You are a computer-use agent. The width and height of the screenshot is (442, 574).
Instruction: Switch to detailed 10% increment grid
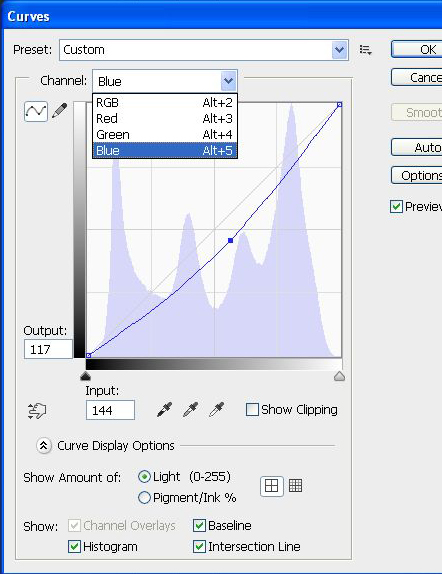[296, 486]
